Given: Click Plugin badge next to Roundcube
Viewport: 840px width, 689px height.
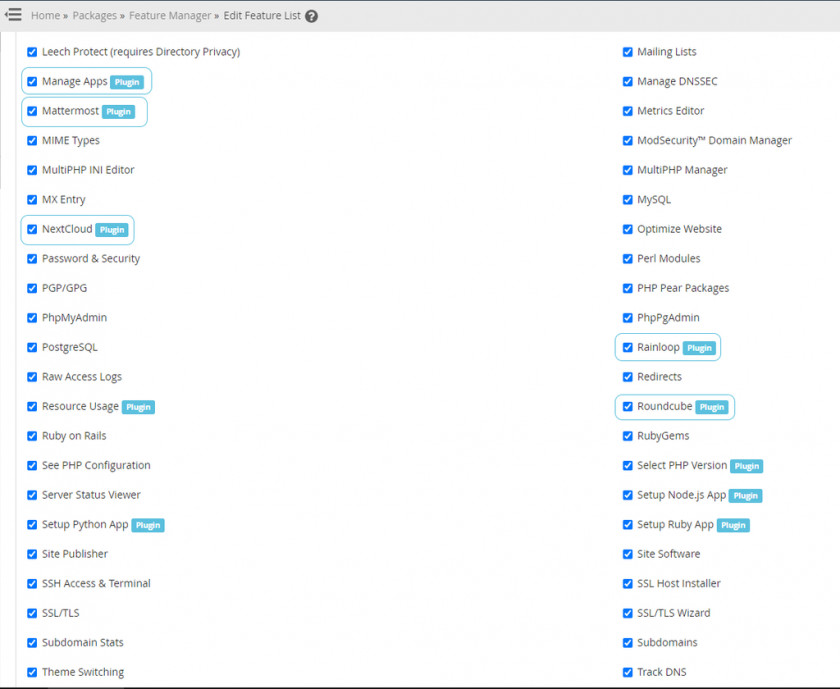Looking at the screenshot, I should pyautogui.click(x=712, y=407).
